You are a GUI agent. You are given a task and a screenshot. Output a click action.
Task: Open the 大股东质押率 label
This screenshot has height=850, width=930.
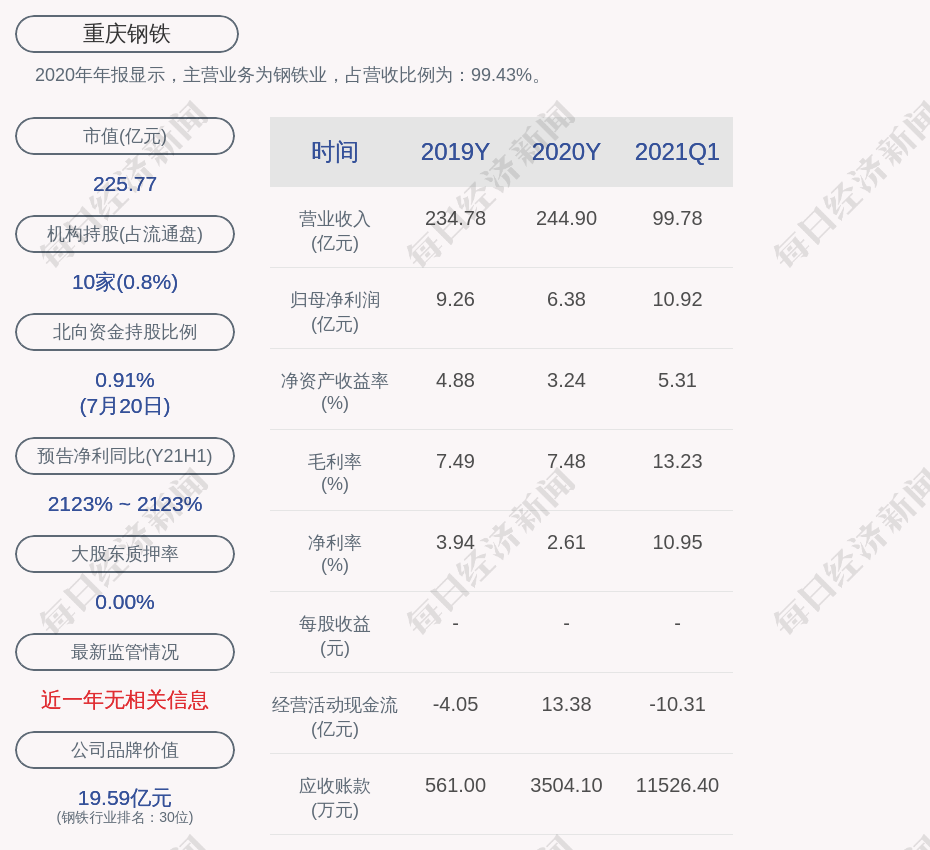pyautogui.click(x=125, y=554)
